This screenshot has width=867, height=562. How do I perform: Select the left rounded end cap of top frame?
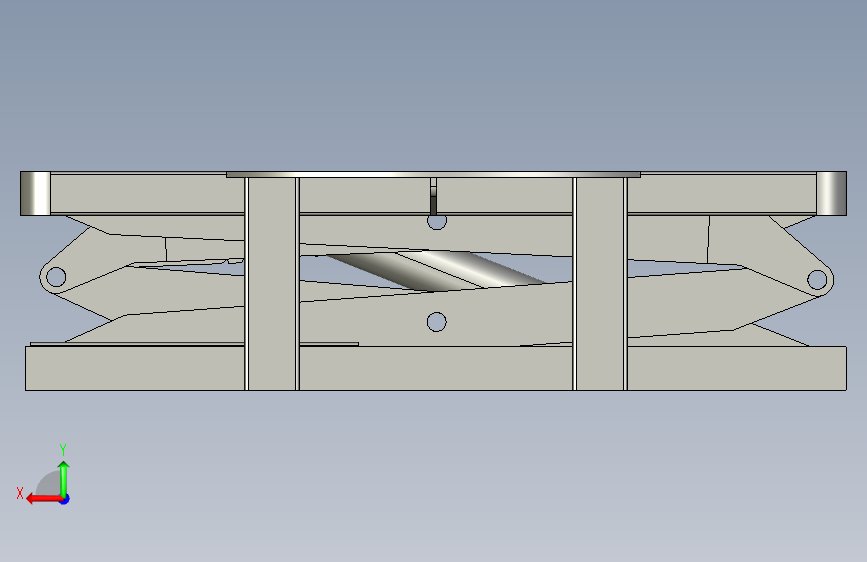(35, 193)
